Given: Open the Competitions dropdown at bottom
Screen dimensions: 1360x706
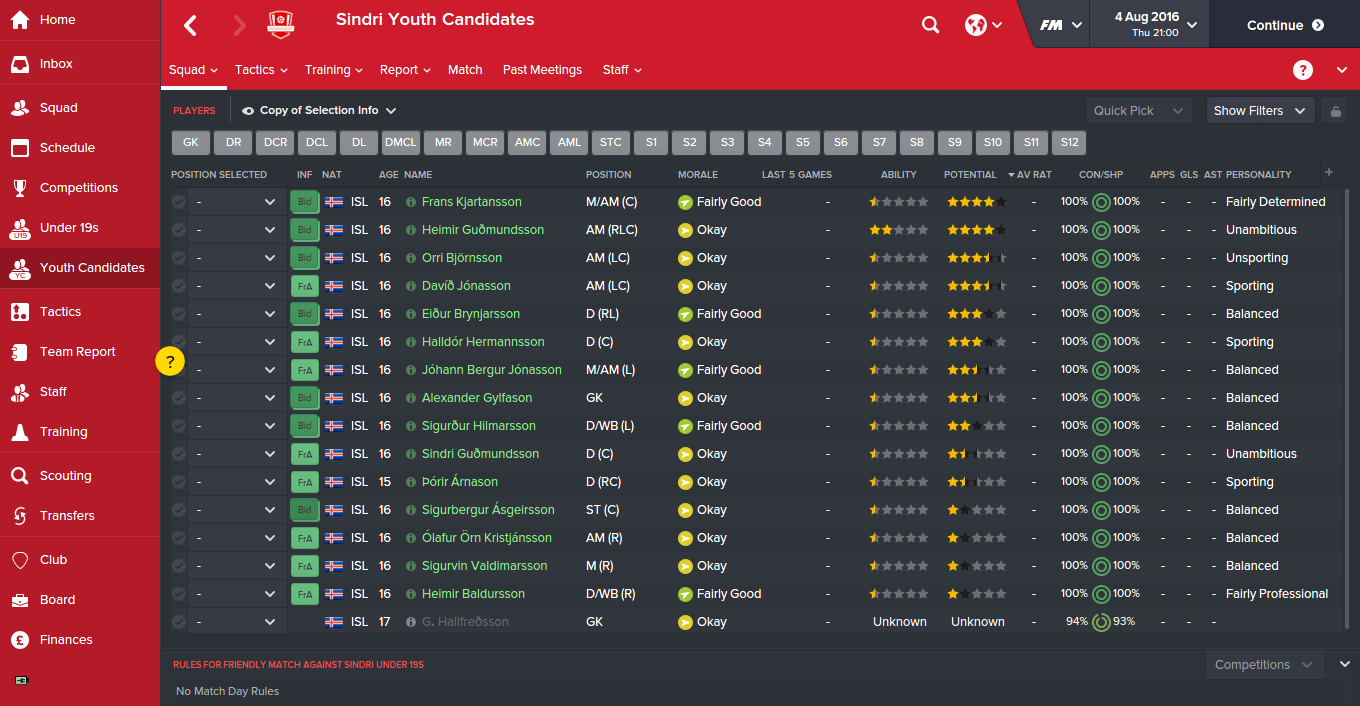Looking at the screenshot, I should pyautogui.click(x=1263, y=664).
